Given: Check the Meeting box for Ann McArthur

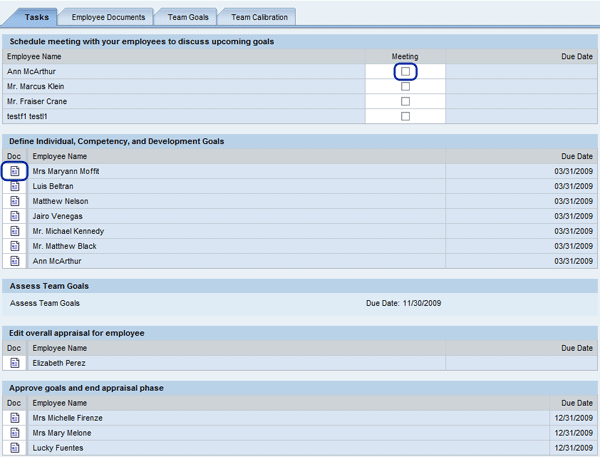Looking at the screenshot, I should (x=405, y=72).
